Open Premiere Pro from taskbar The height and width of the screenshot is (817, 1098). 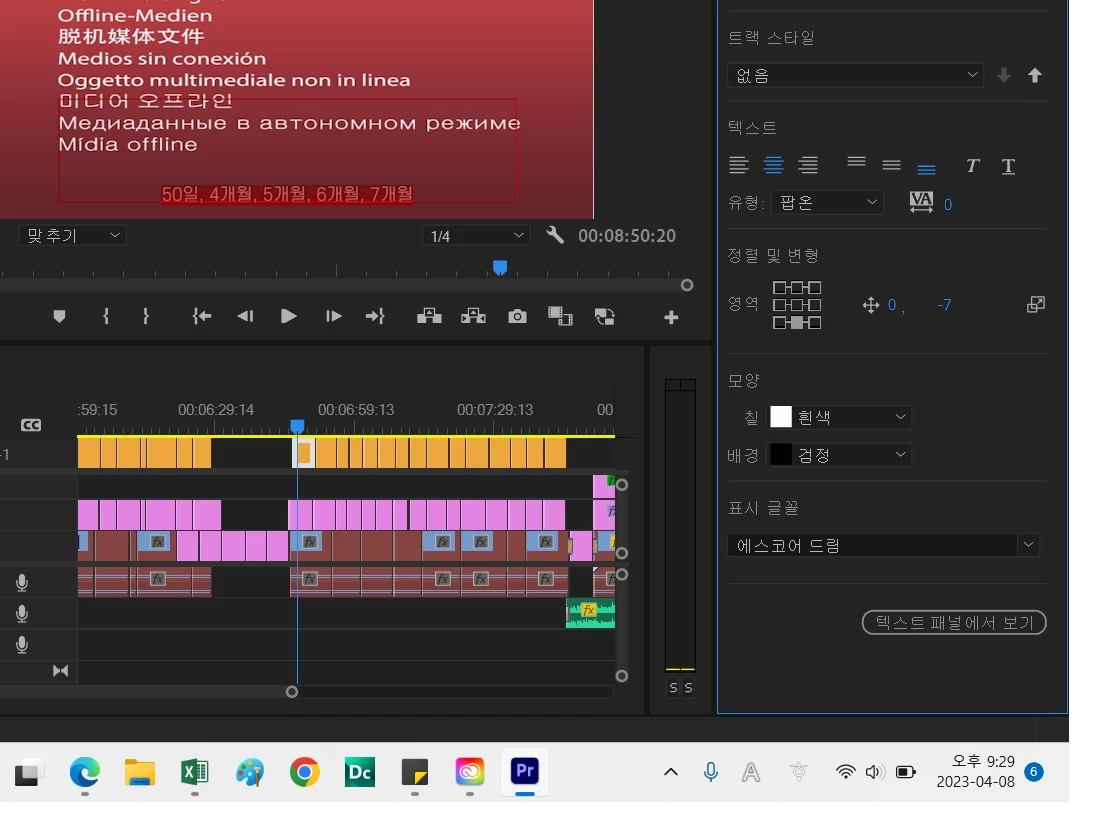(525, 771)
